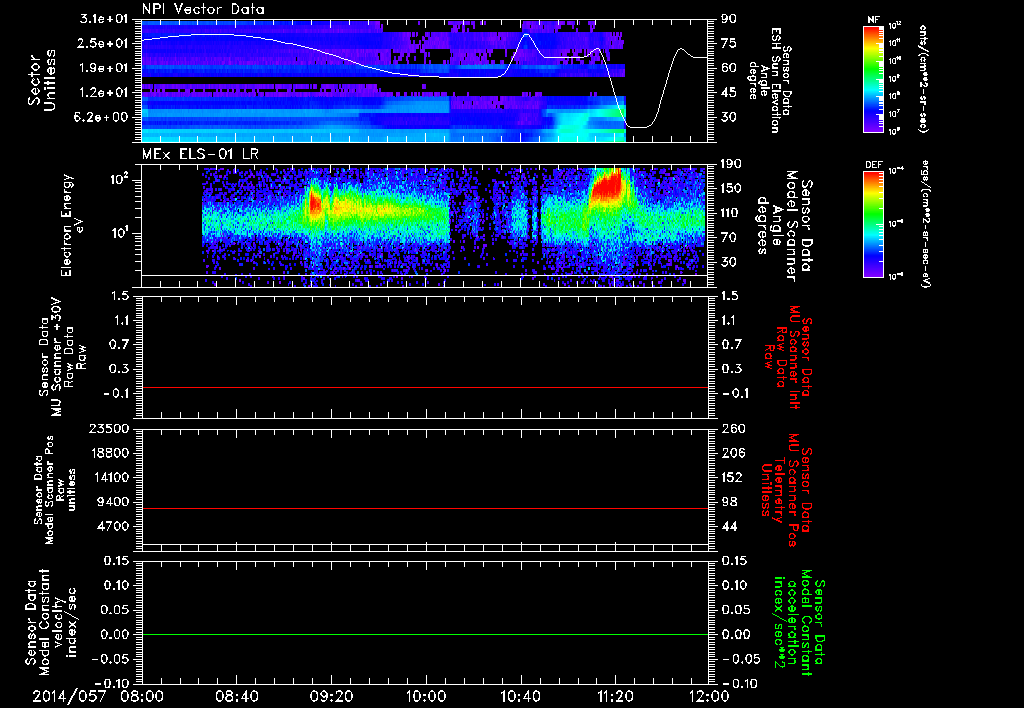
Task: Click the '11:20' time axis label
Action: 615,696
